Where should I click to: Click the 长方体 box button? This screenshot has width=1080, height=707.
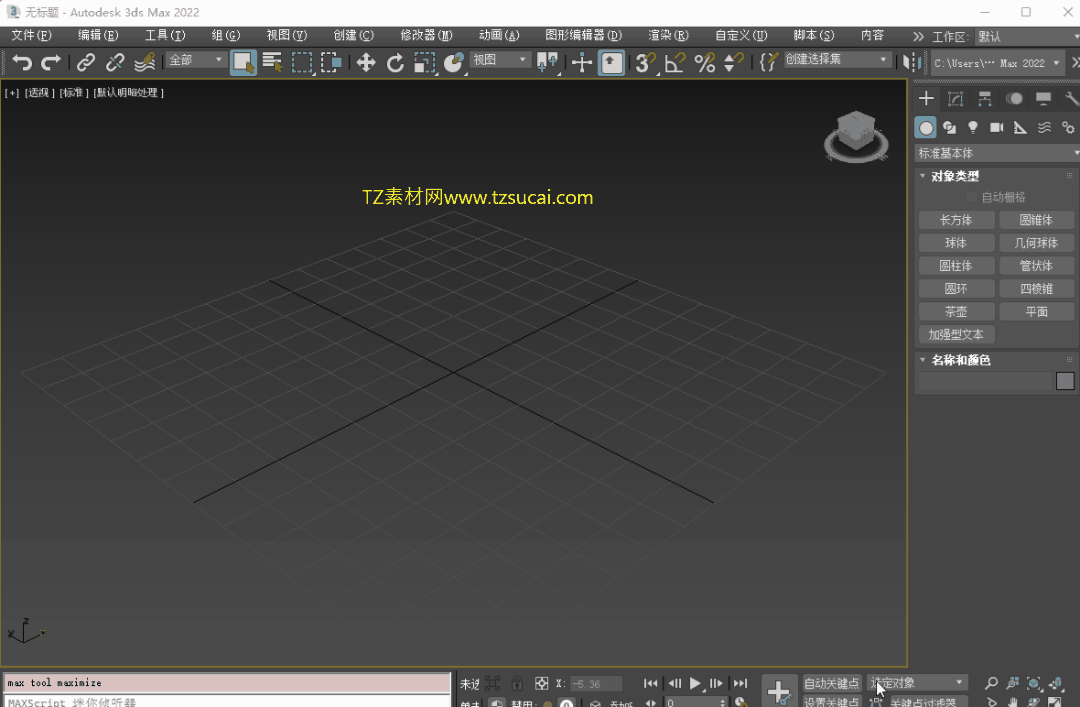click(956, 220)
